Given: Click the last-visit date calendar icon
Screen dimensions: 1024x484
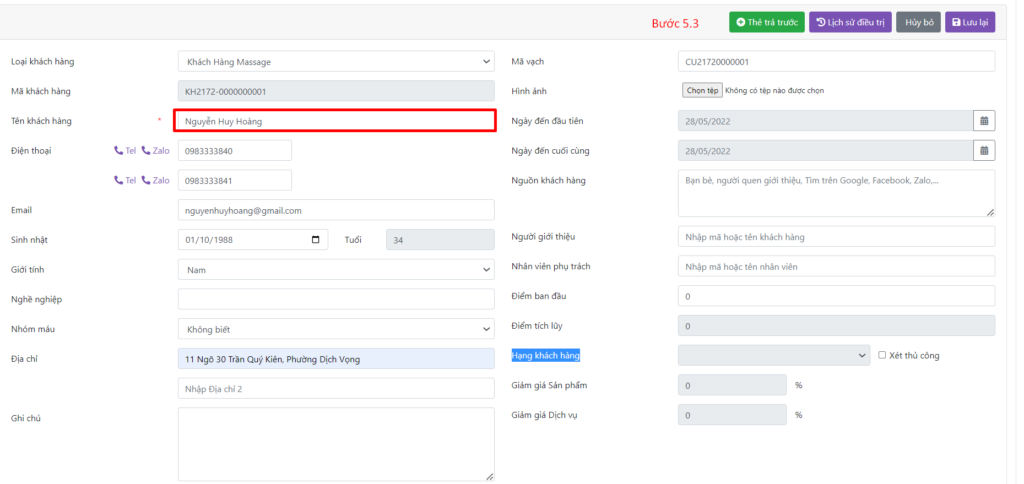Looking at the screenshot, I should pyautogui.click(x=984, y=151).
